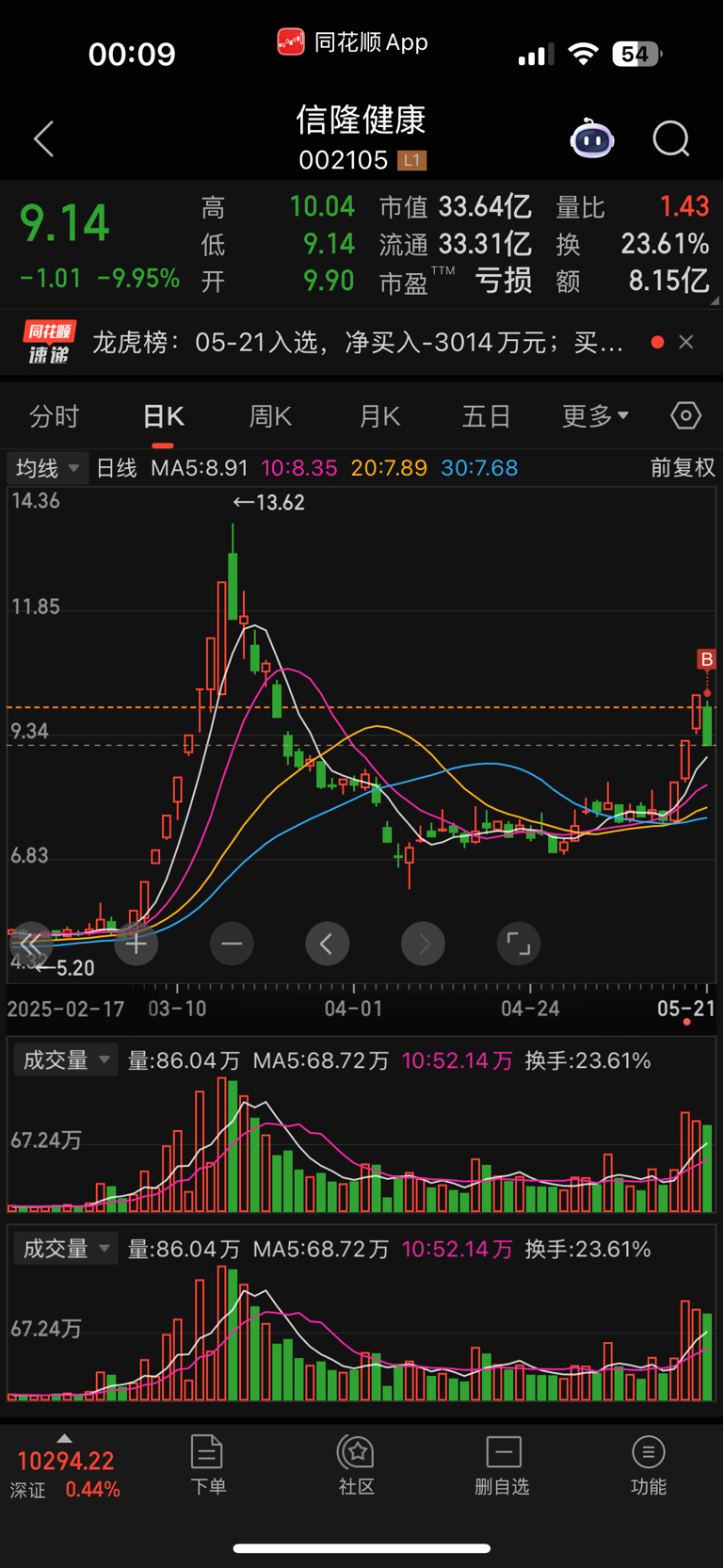This screenshot has height=1568, width=724.
Task: Tap the 5.20 low price label
Action: coord(66,967)
